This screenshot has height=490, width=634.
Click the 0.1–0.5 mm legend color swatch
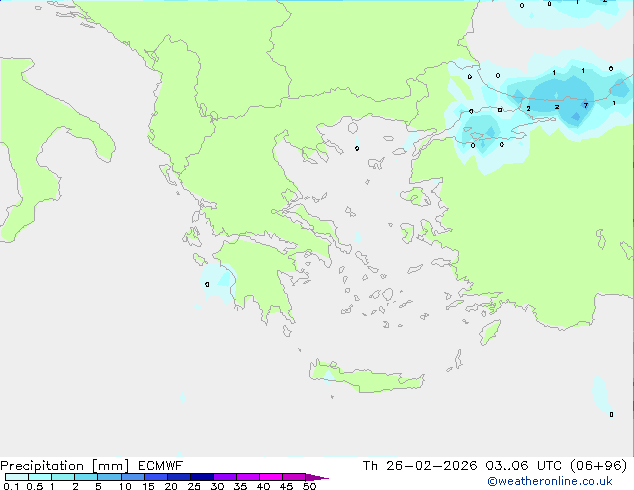[x=17, y=477]
